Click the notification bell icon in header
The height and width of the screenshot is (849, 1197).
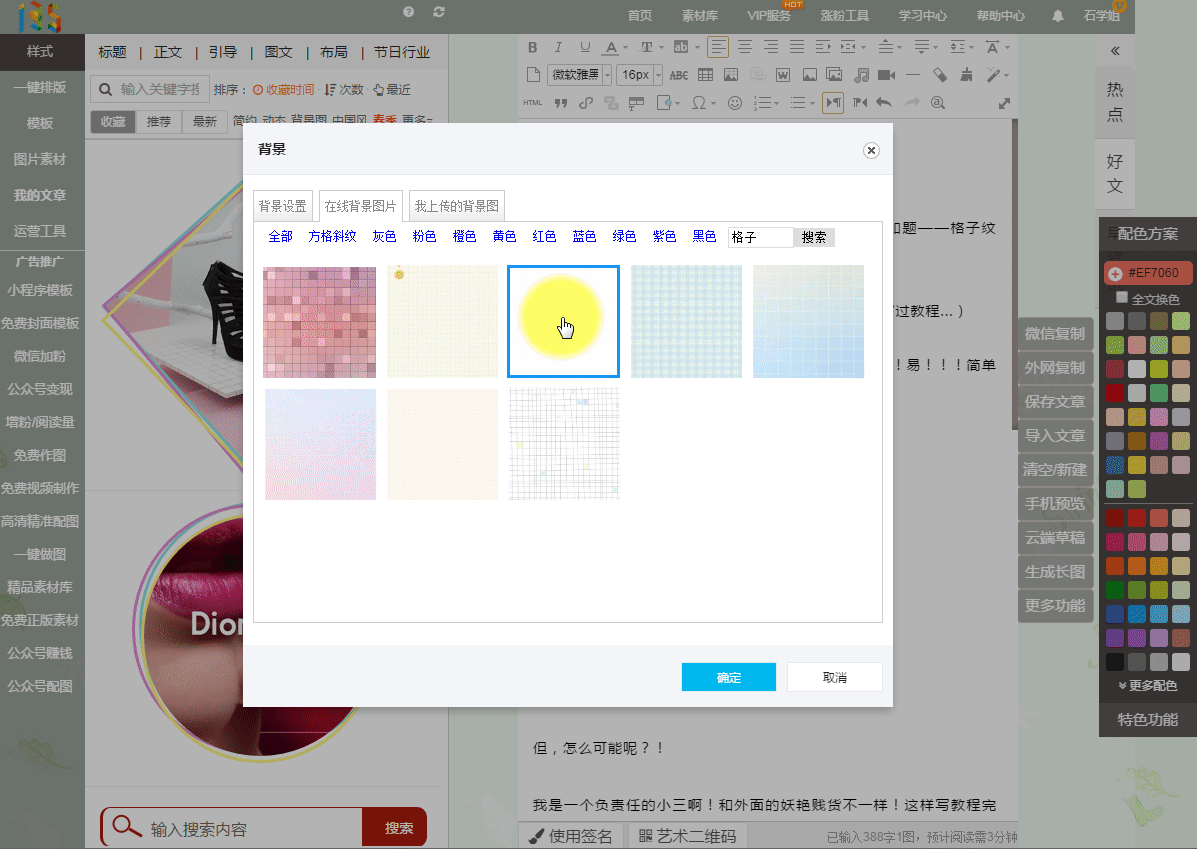click(1058, 16)
